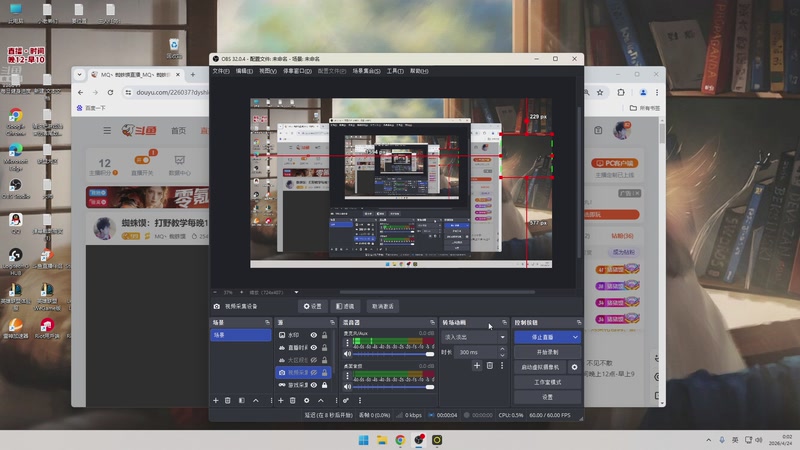Open 淡入淡出 transition dropdown

tap(474, 337)
